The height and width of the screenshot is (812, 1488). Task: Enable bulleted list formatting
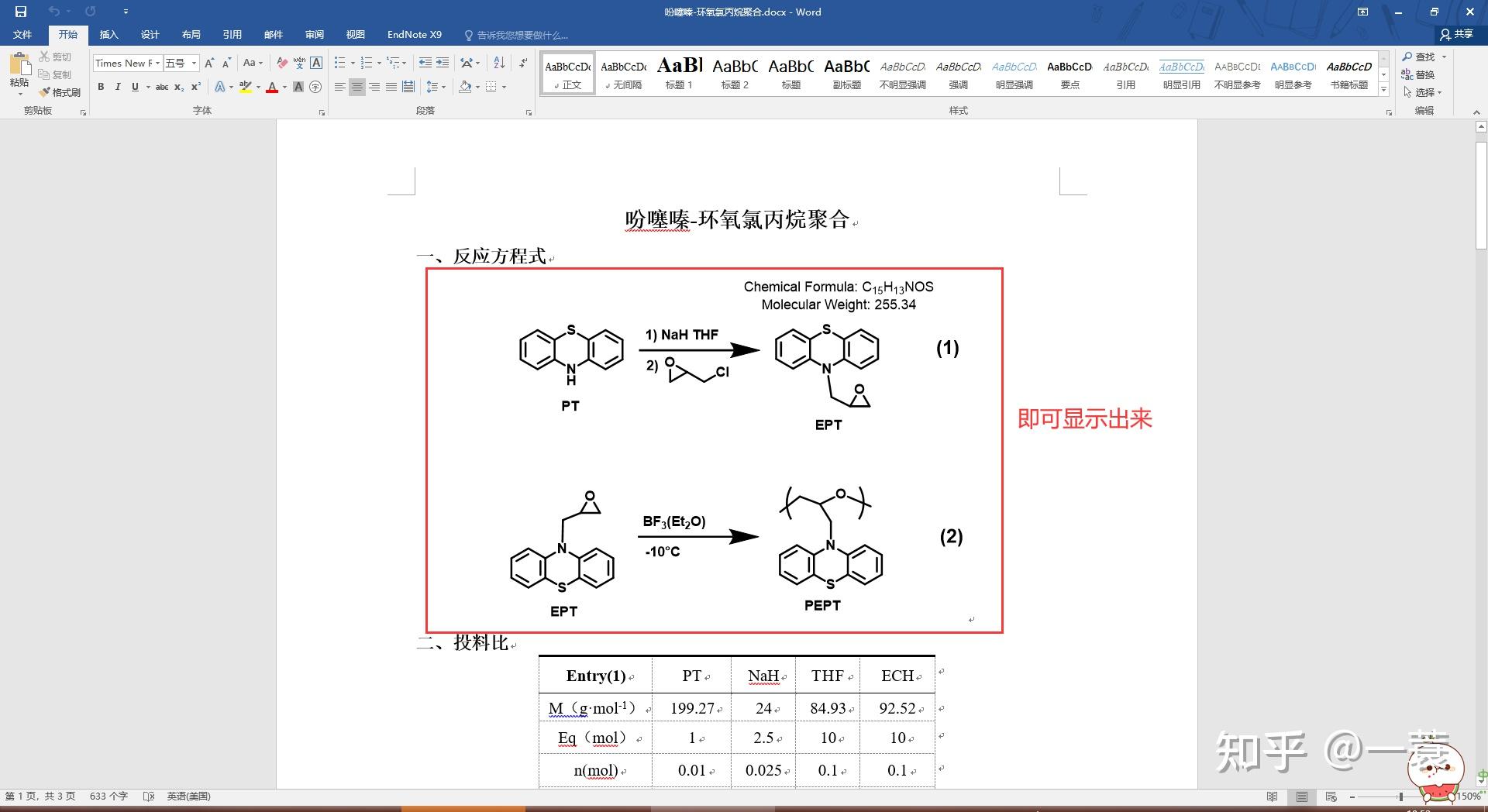coord(342,63)
